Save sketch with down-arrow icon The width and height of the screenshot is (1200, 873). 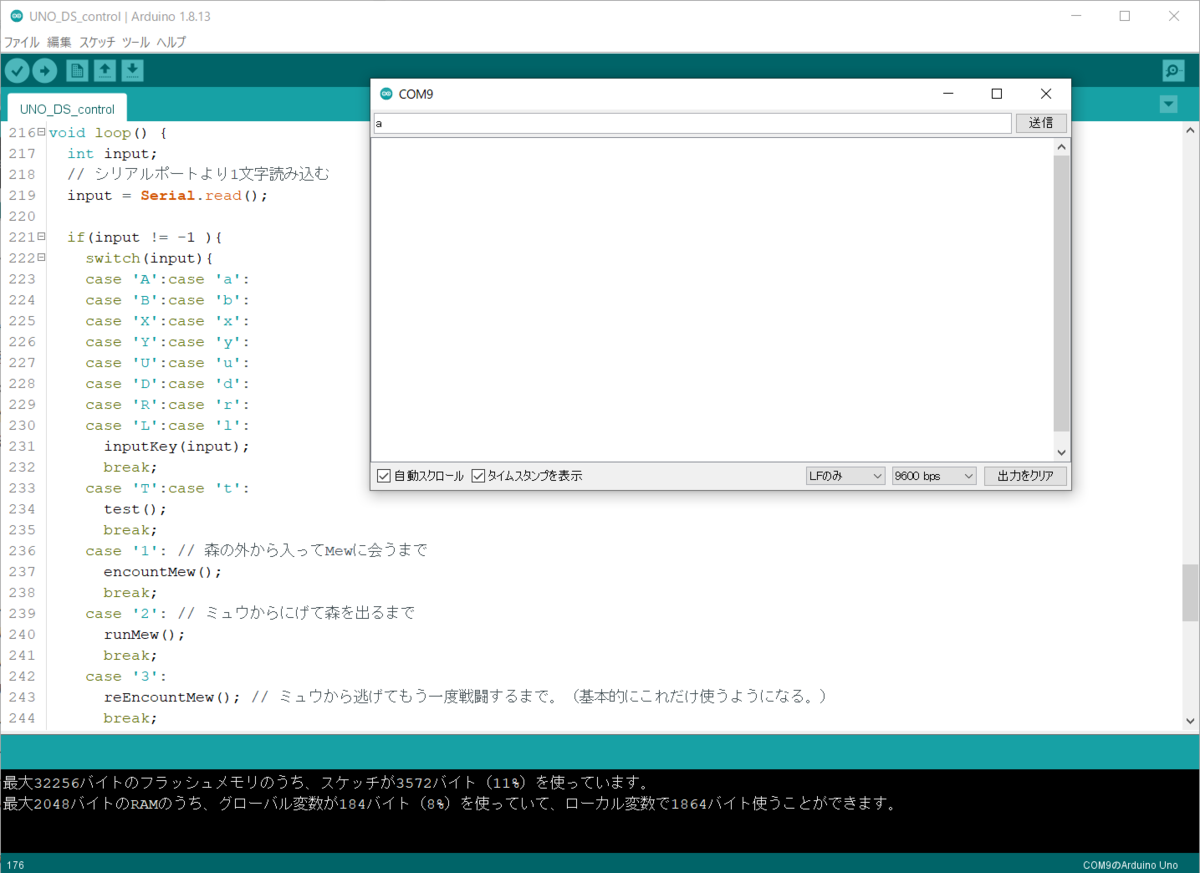point(132,70)
